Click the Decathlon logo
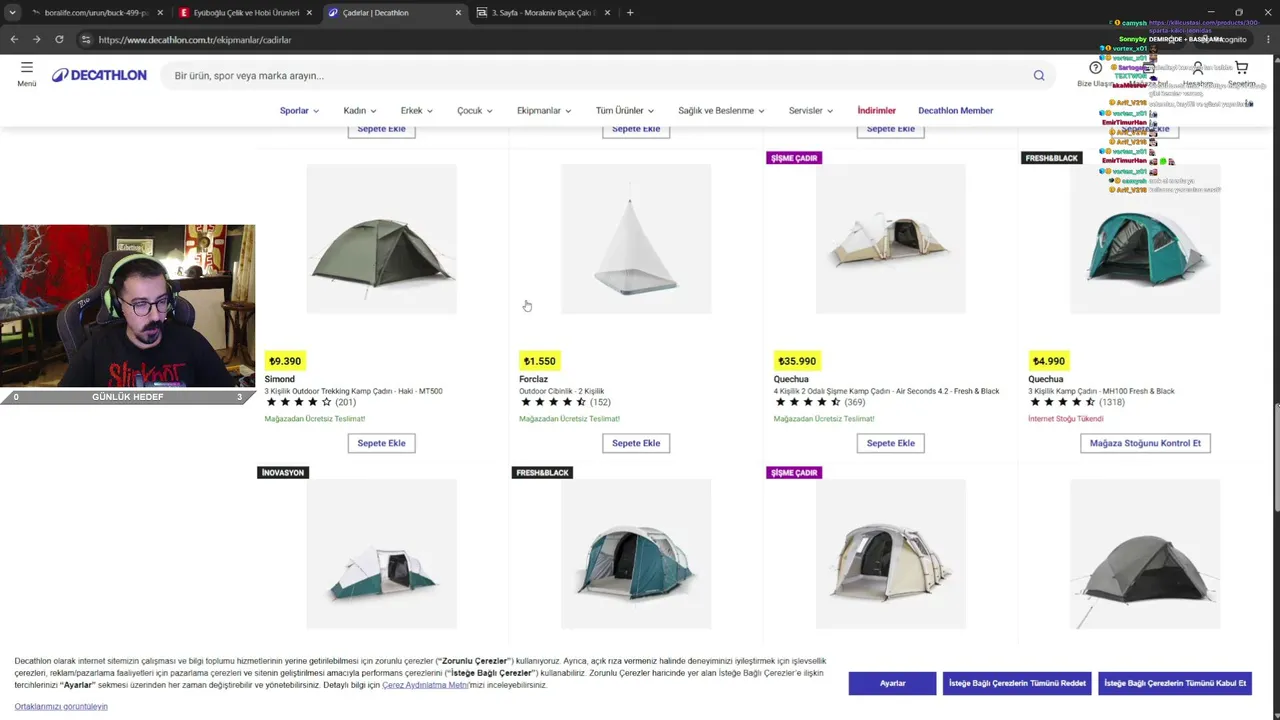Viewport: 1280px width, 720px height. [99, 75]
